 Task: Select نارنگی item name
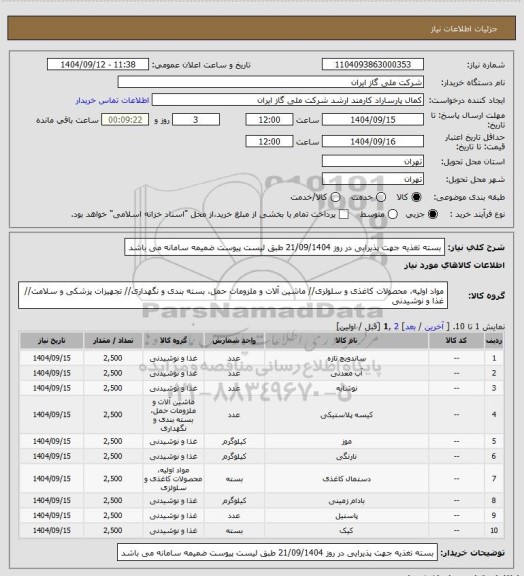click(x=346, y=456)
